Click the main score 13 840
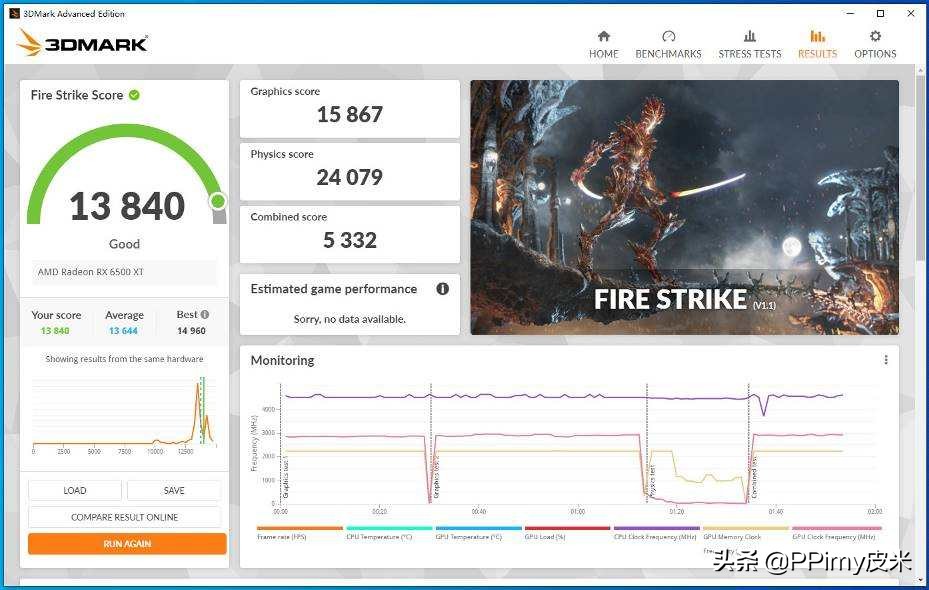Image resolution: width=929 pixels, height=590 pixels. (x=127, y=206)
